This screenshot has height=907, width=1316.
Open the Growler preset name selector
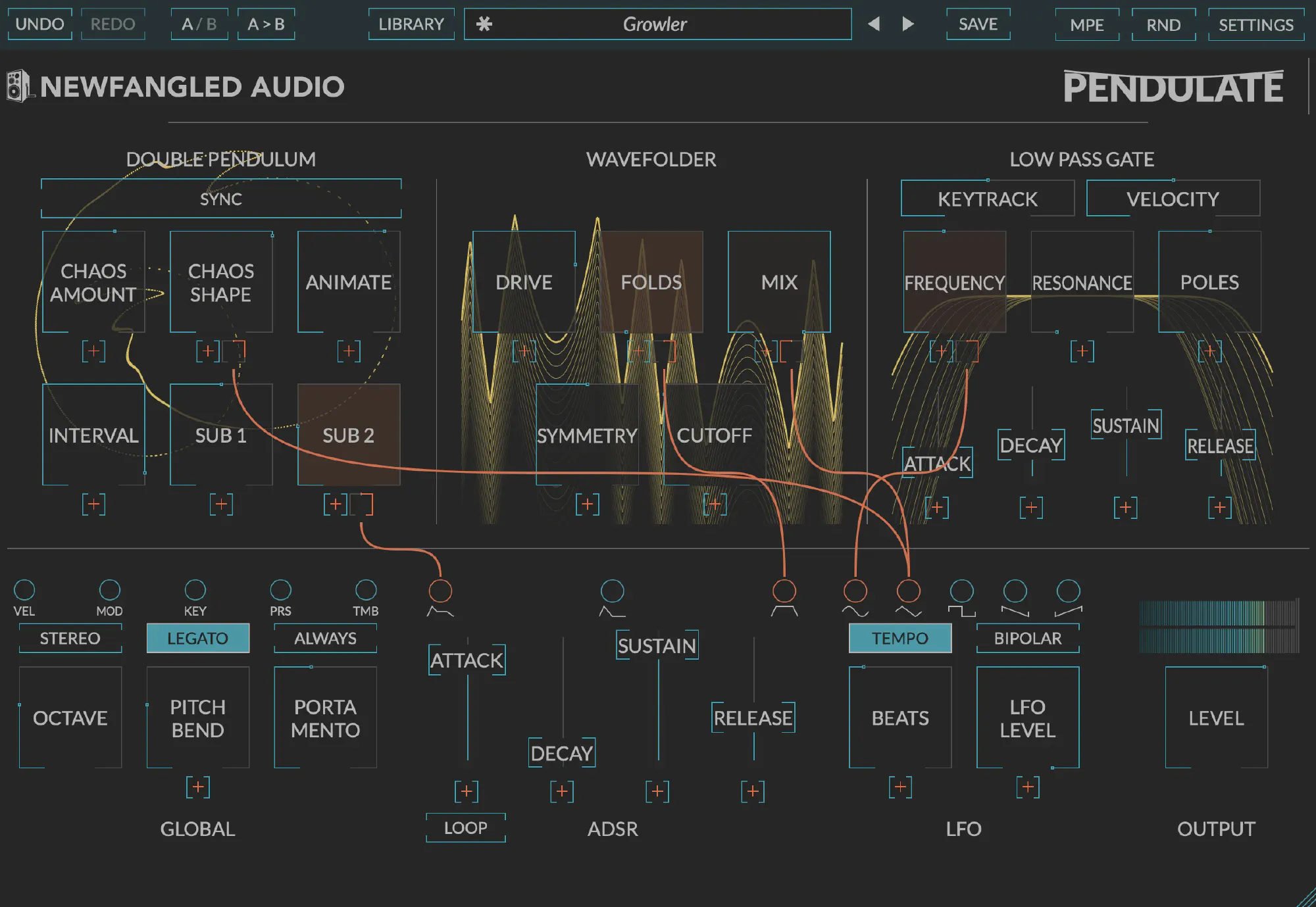(655, 24)
